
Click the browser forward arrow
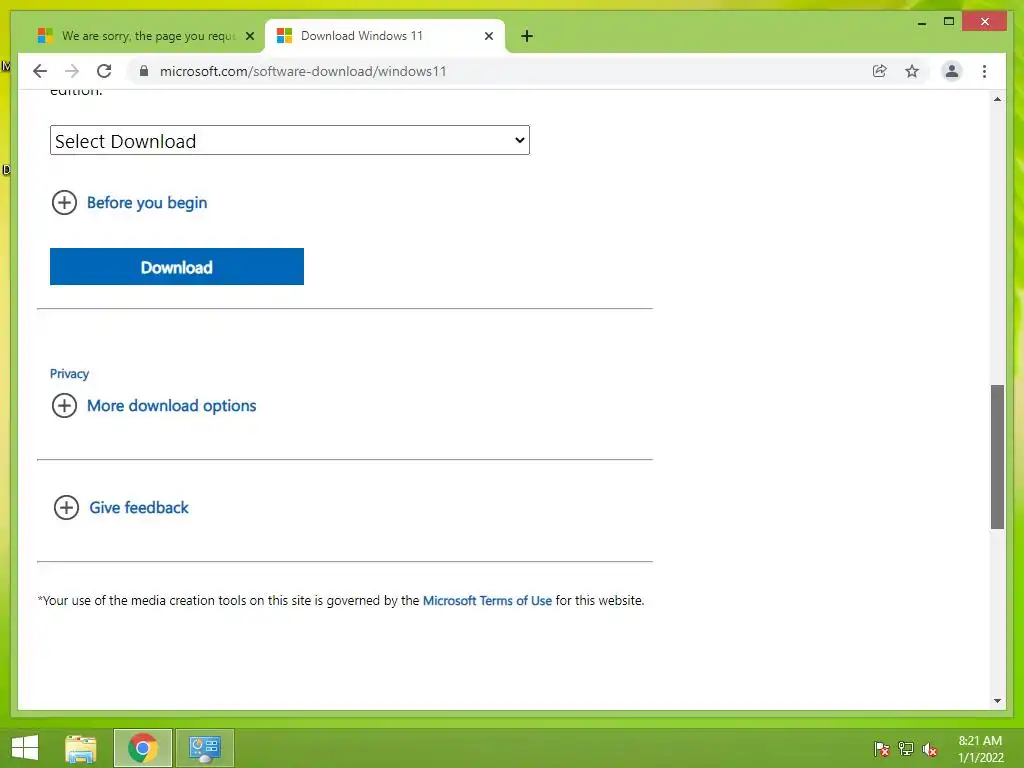coord(72,71)
